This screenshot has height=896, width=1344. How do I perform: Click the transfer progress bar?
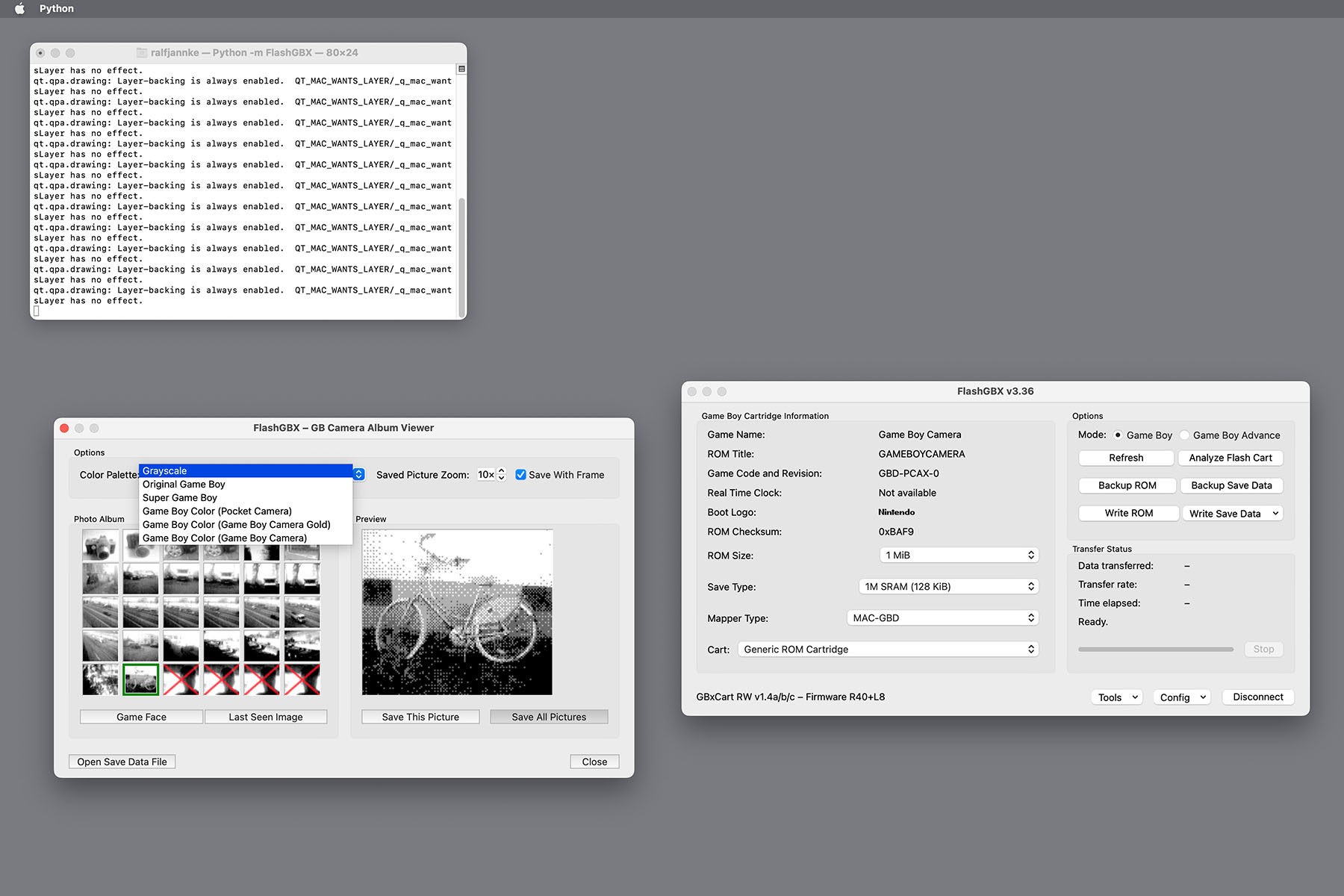click(x=1155, y=650)
